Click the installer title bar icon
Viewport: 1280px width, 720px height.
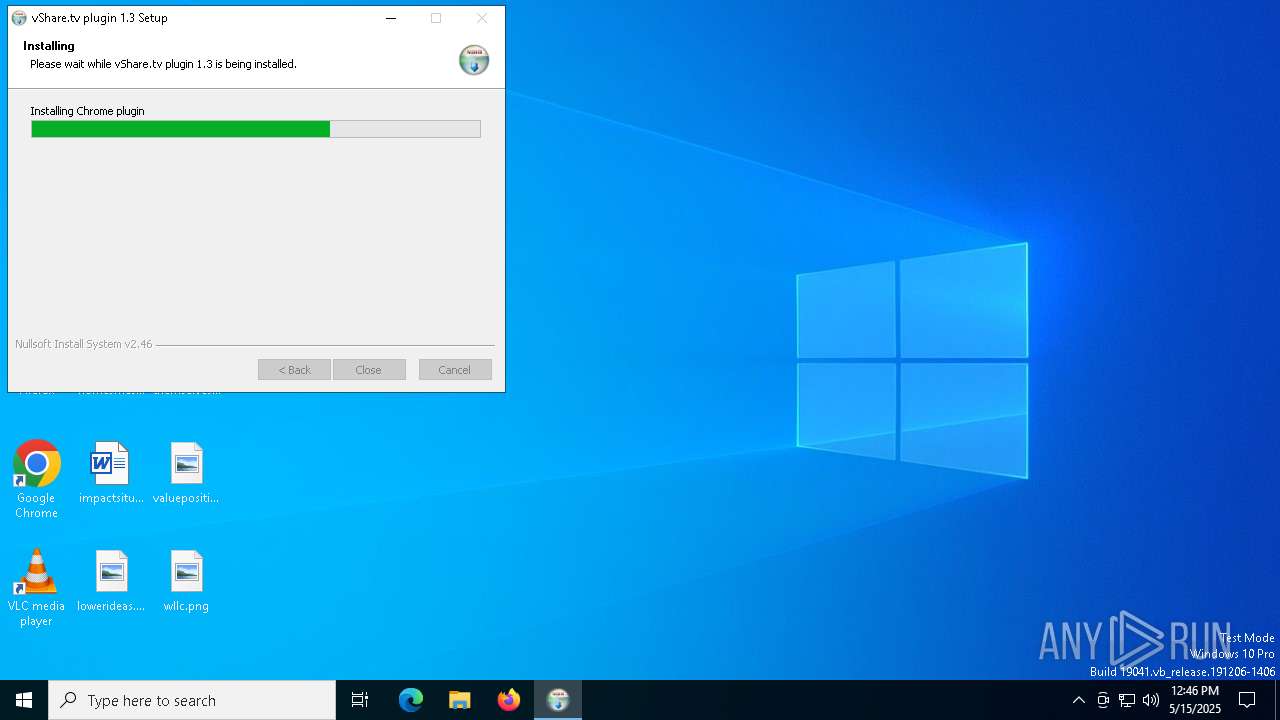[x=19, y=18]
